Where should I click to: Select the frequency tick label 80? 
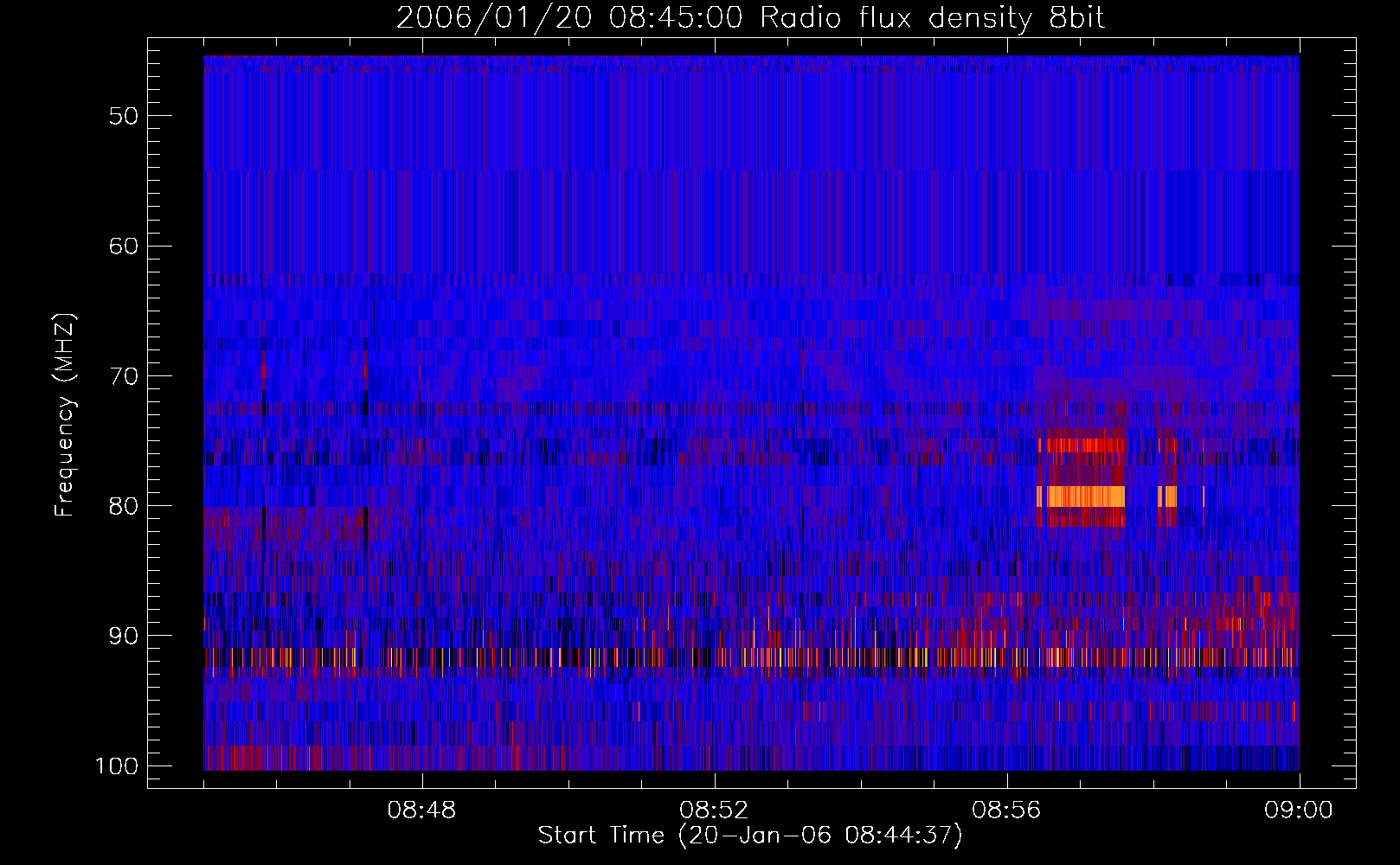(x=123, y=506)
